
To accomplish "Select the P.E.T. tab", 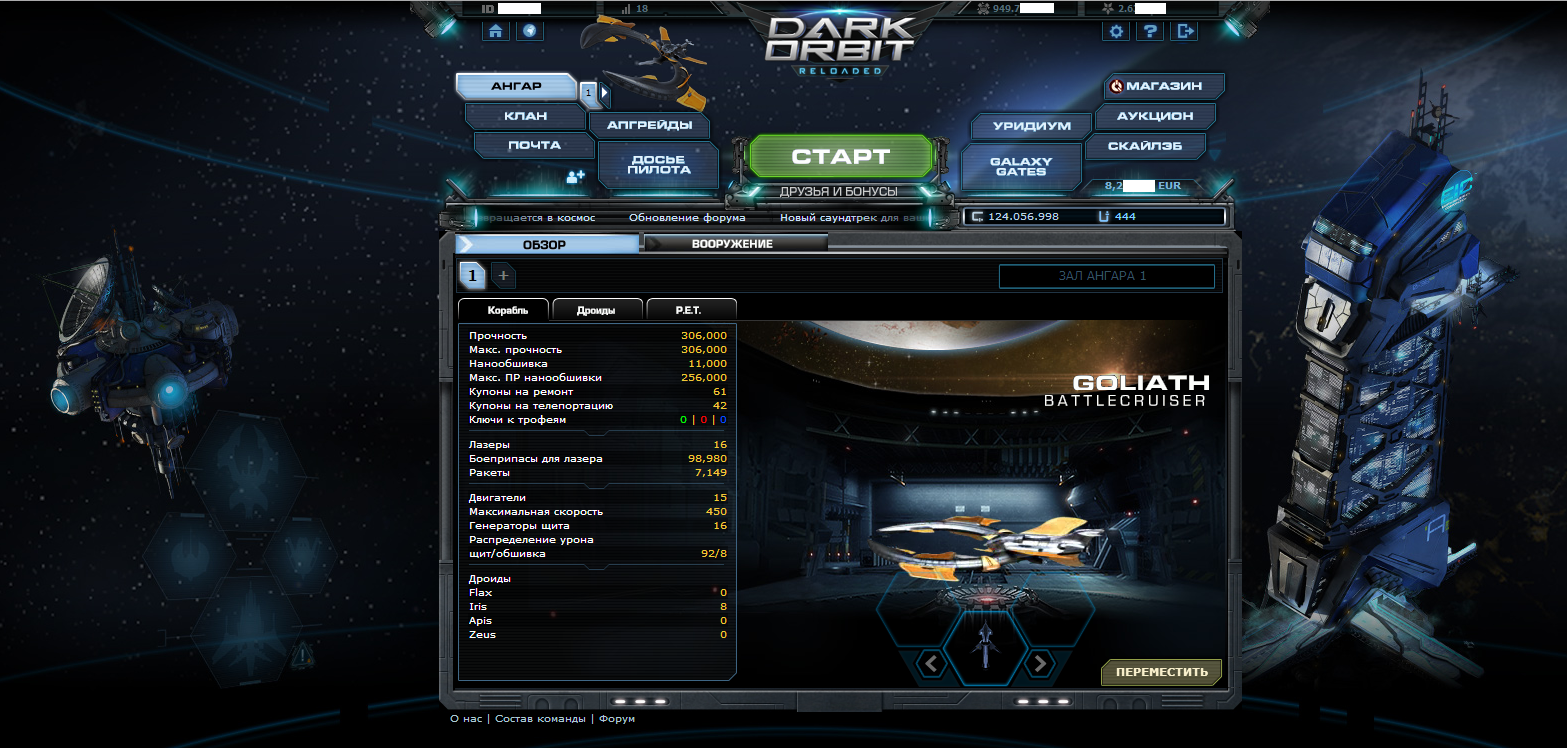I will [691, 310].
